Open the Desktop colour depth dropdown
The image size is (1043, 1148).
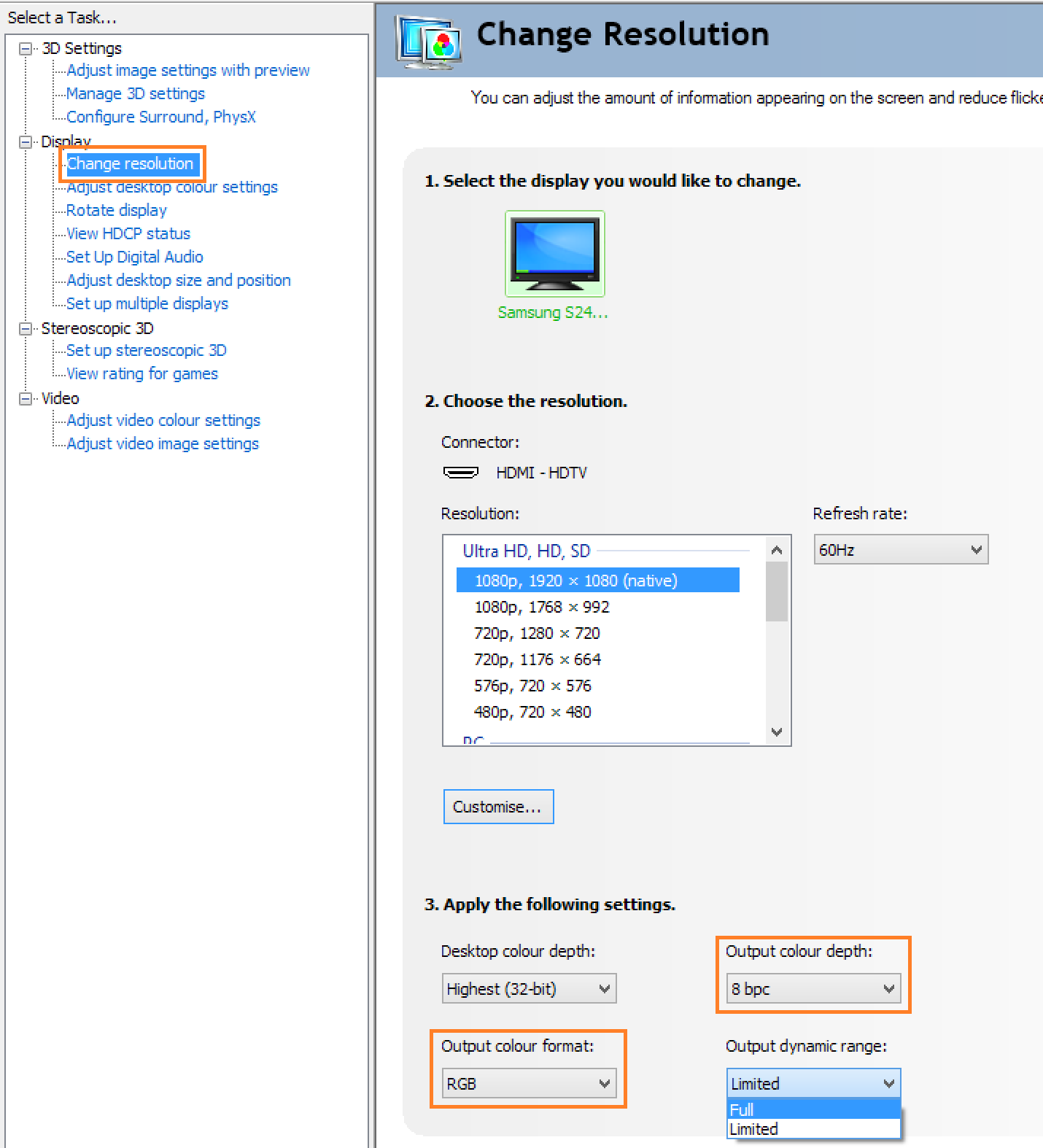pyautogui.click(x=529, y=989)
